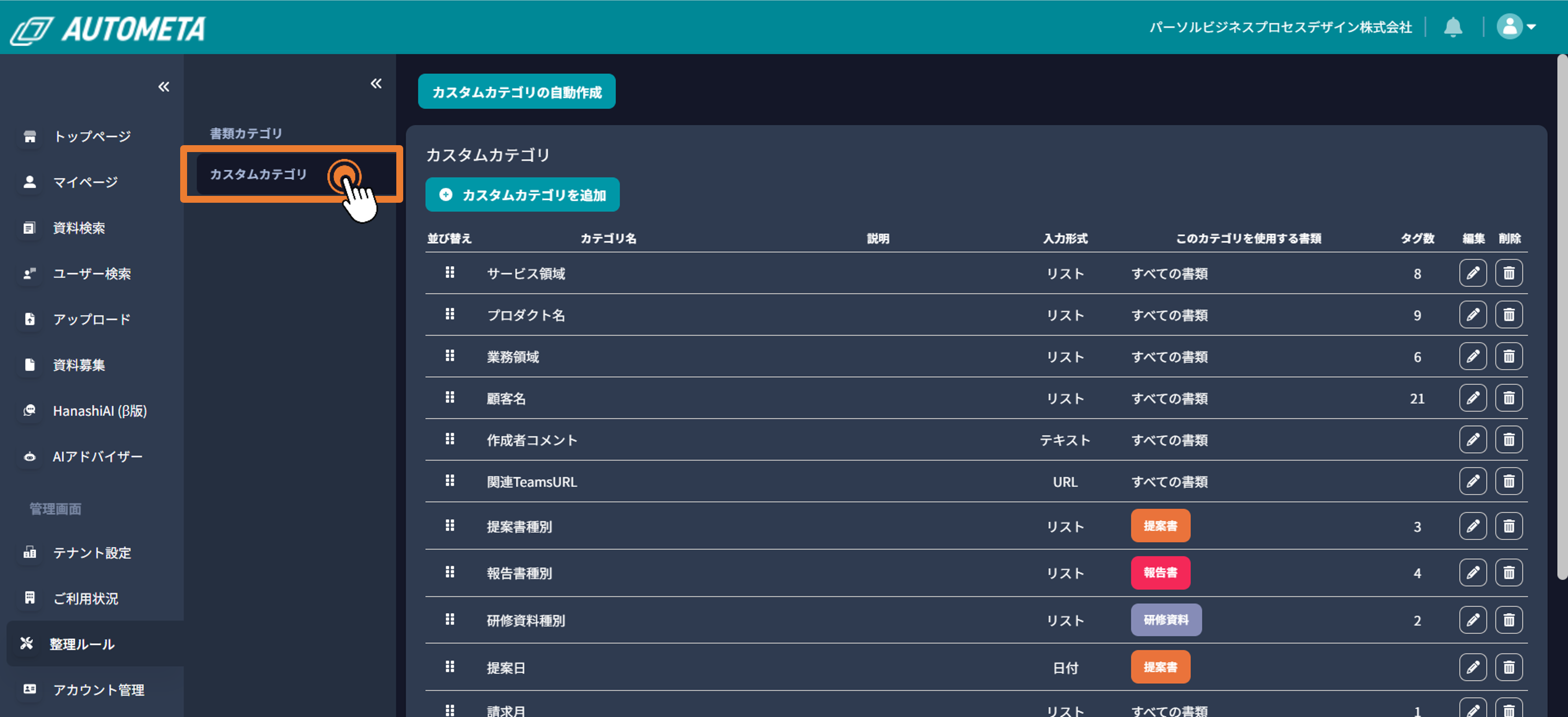This screenshot has height=717, width=1568.
Task: Open アップロード in the sidebar
Action: tap(92, 319)
